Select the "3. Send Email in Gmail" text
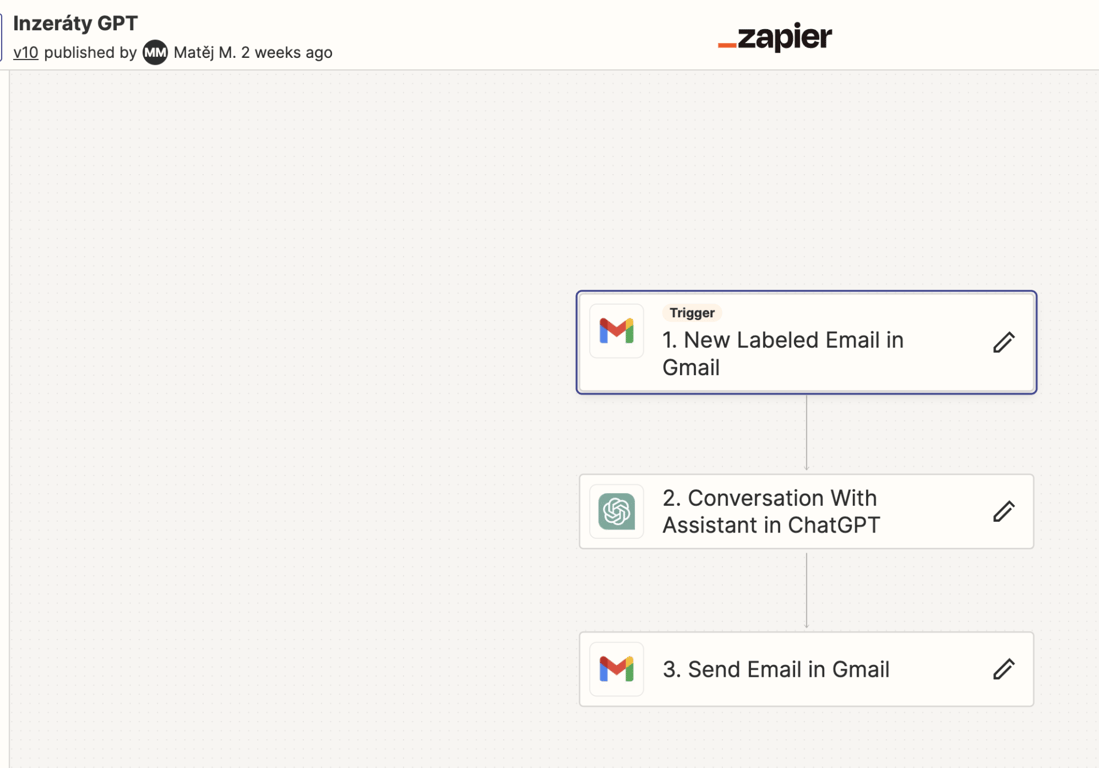This screenshot has width=1099, height=768. (x=776, y=669)
